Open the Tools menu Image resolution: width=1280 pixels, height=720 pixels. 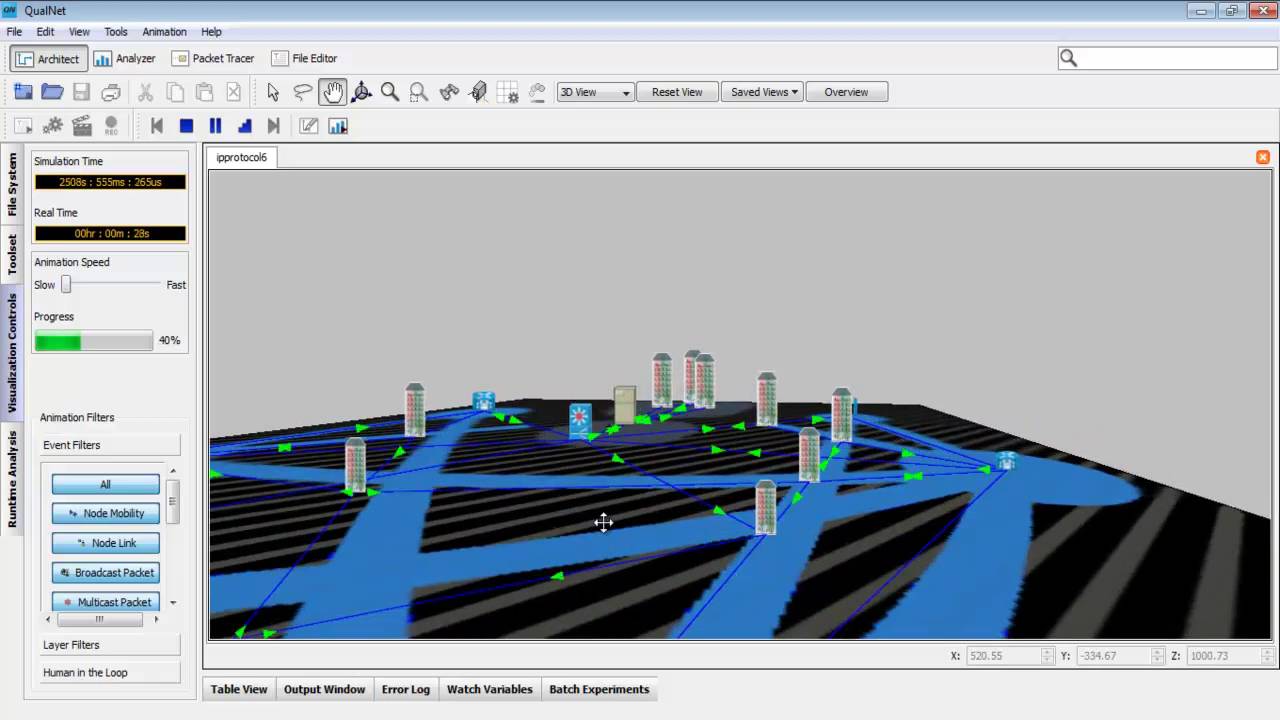coord(116,32)
